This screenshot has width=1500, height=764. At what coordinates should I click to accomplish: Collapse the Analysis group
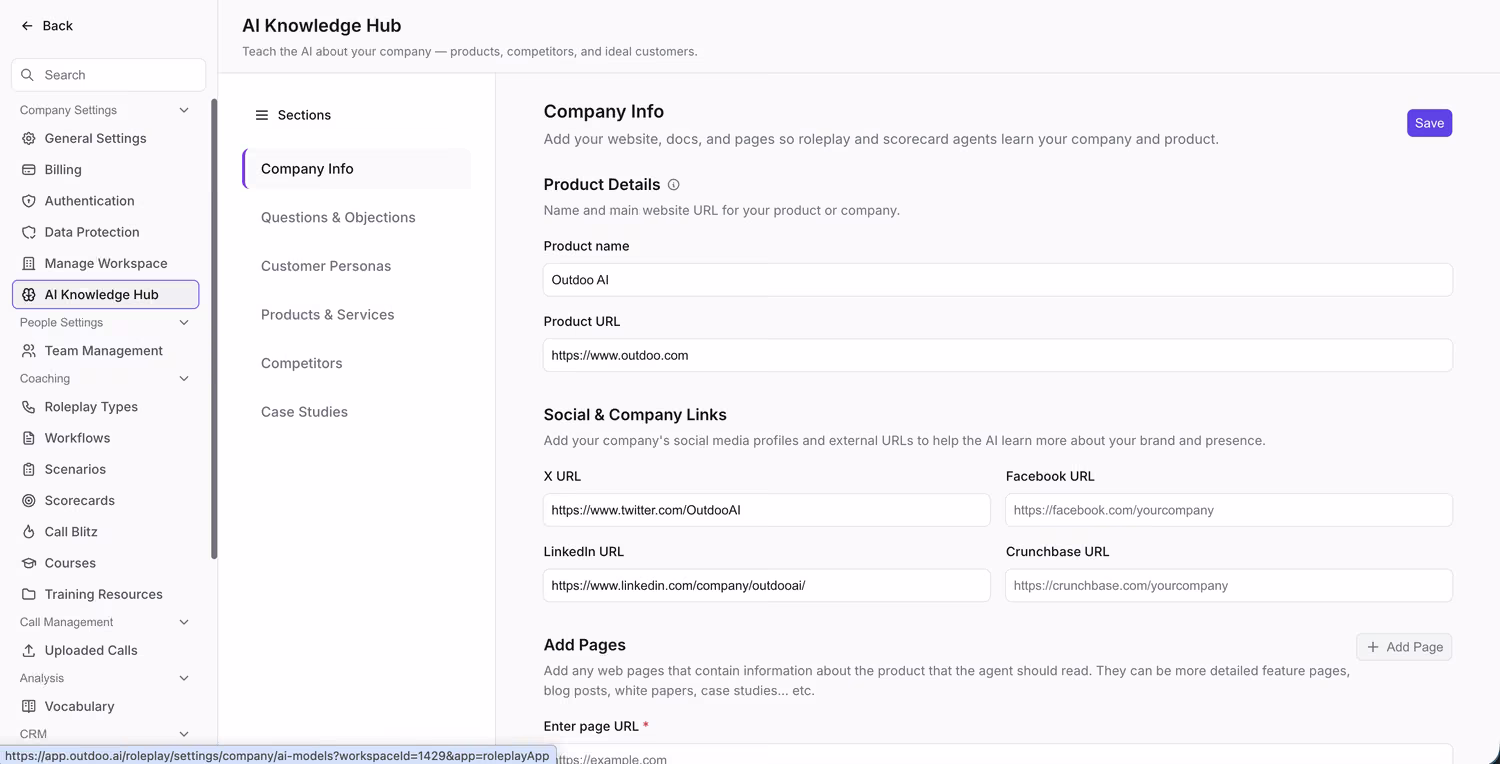tap(184, 678)
